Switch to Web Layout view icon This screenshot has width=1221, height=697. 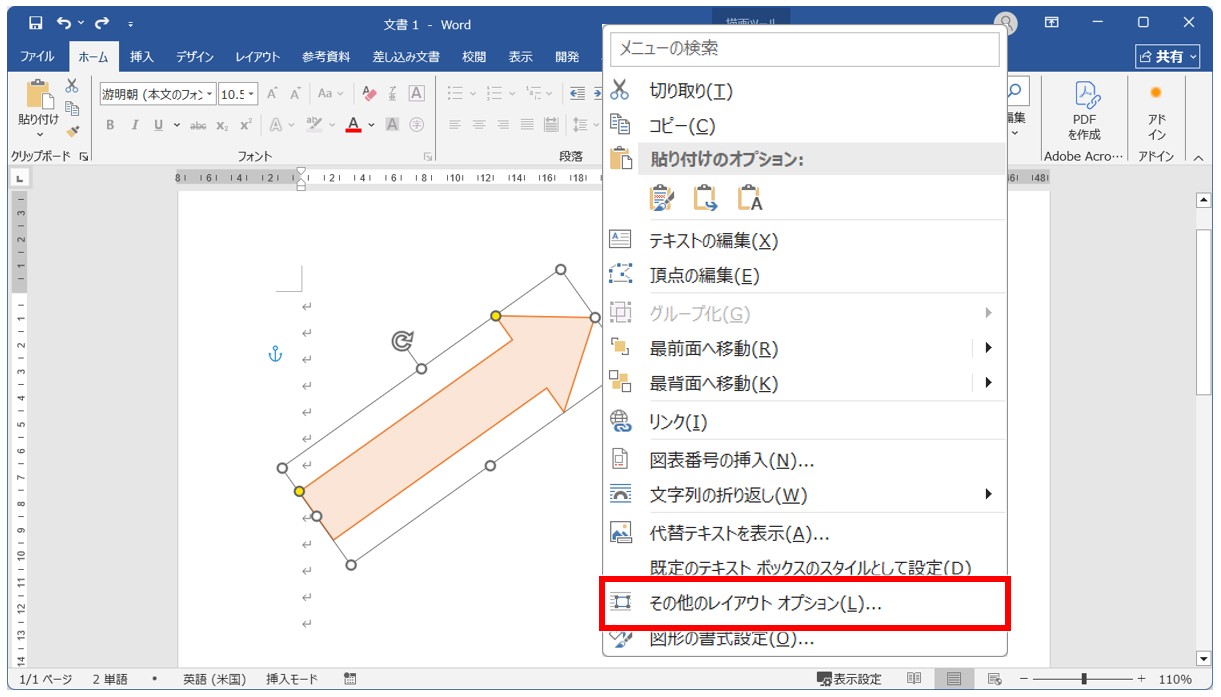995,679
